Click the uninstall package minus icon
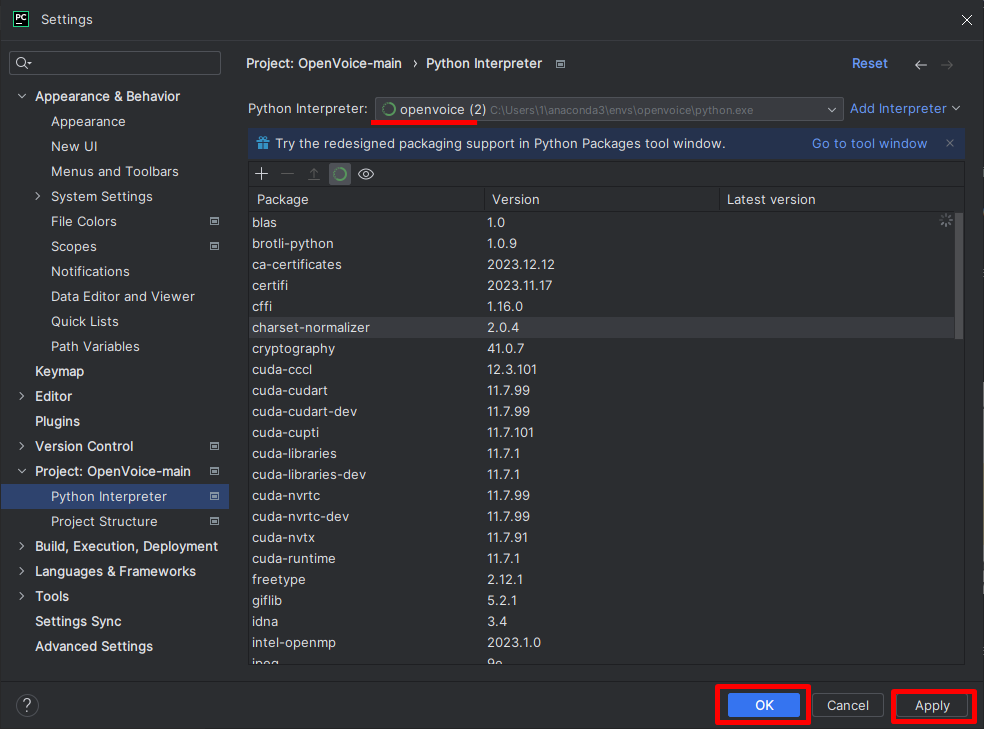The width and height of the screenshot is (984, 729). (287, 174)
